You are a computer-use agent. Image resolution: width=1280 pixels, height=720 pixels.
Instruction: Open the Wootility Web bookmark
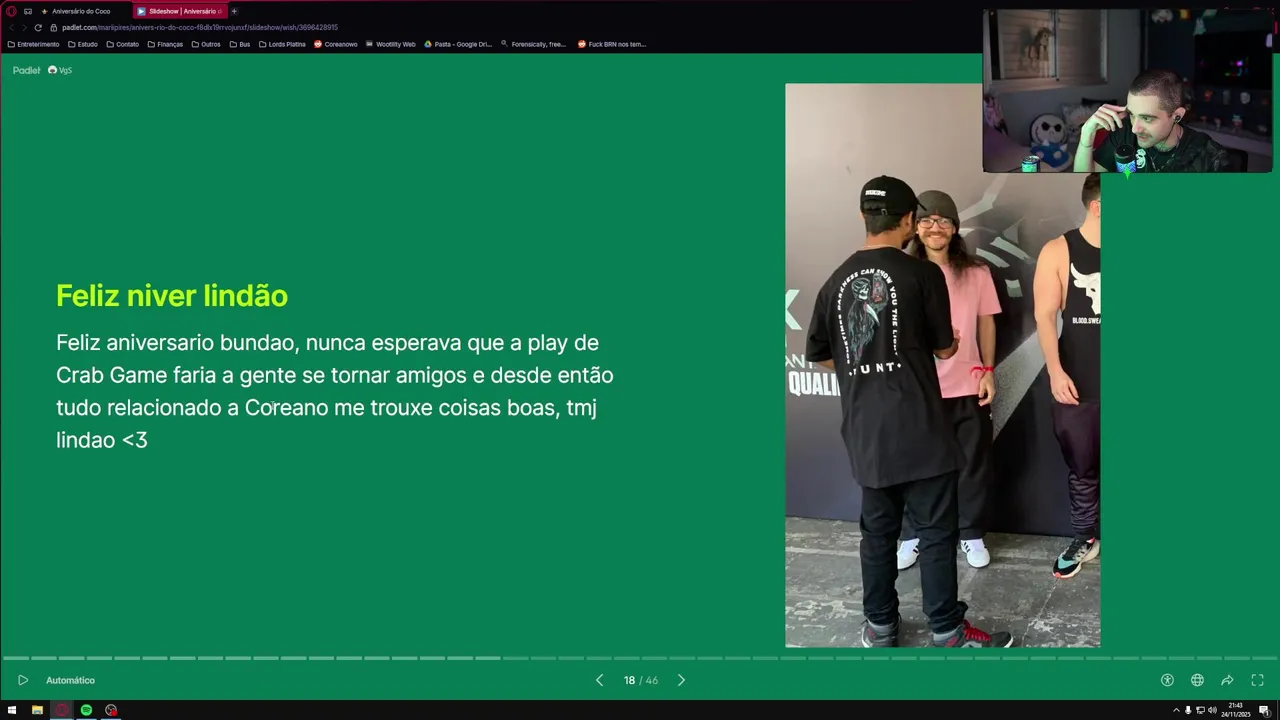click(390, 44)
